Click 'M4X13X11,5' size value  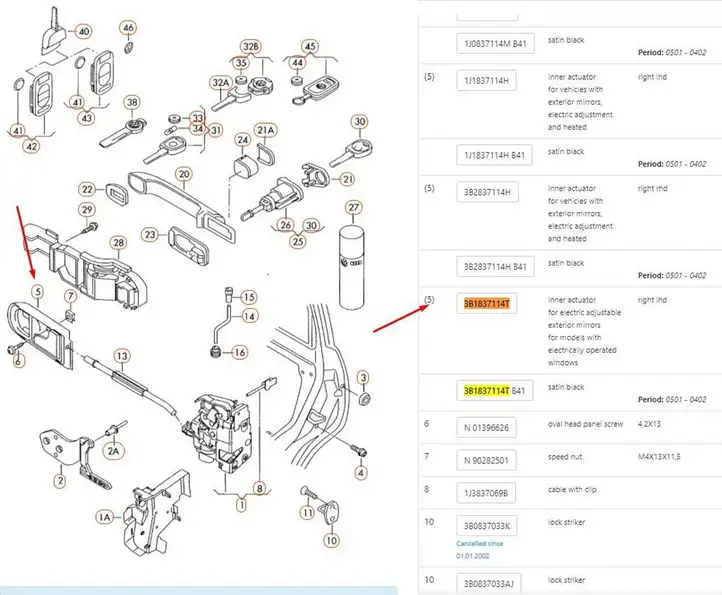pos(659,457)
